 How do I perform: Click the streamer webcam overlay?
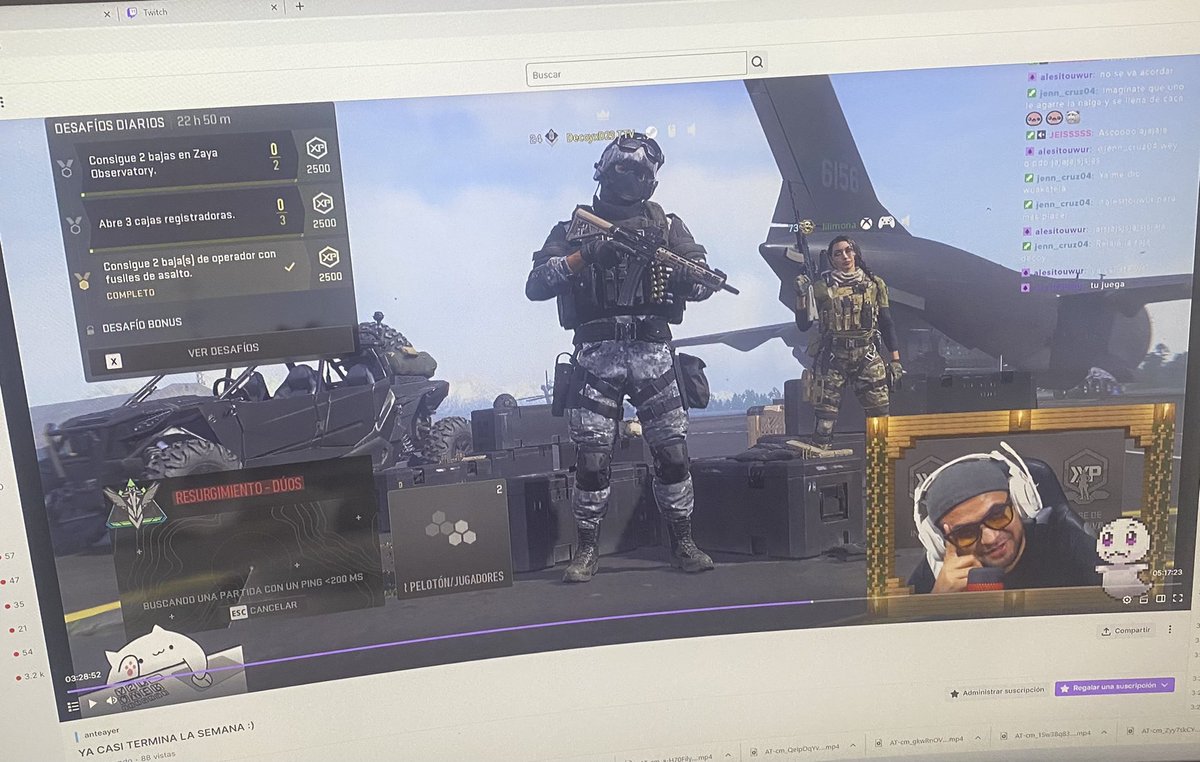coord(1020,510)
